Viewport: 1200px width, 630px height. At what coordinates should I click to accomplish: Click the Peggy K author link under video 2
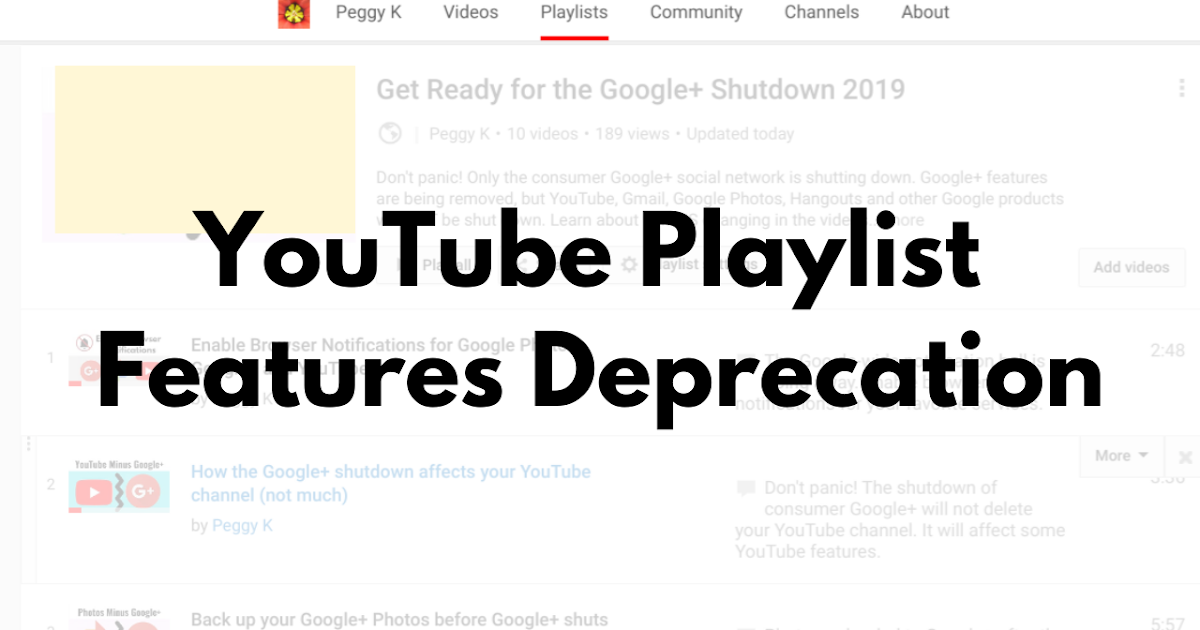pos(242,525)
